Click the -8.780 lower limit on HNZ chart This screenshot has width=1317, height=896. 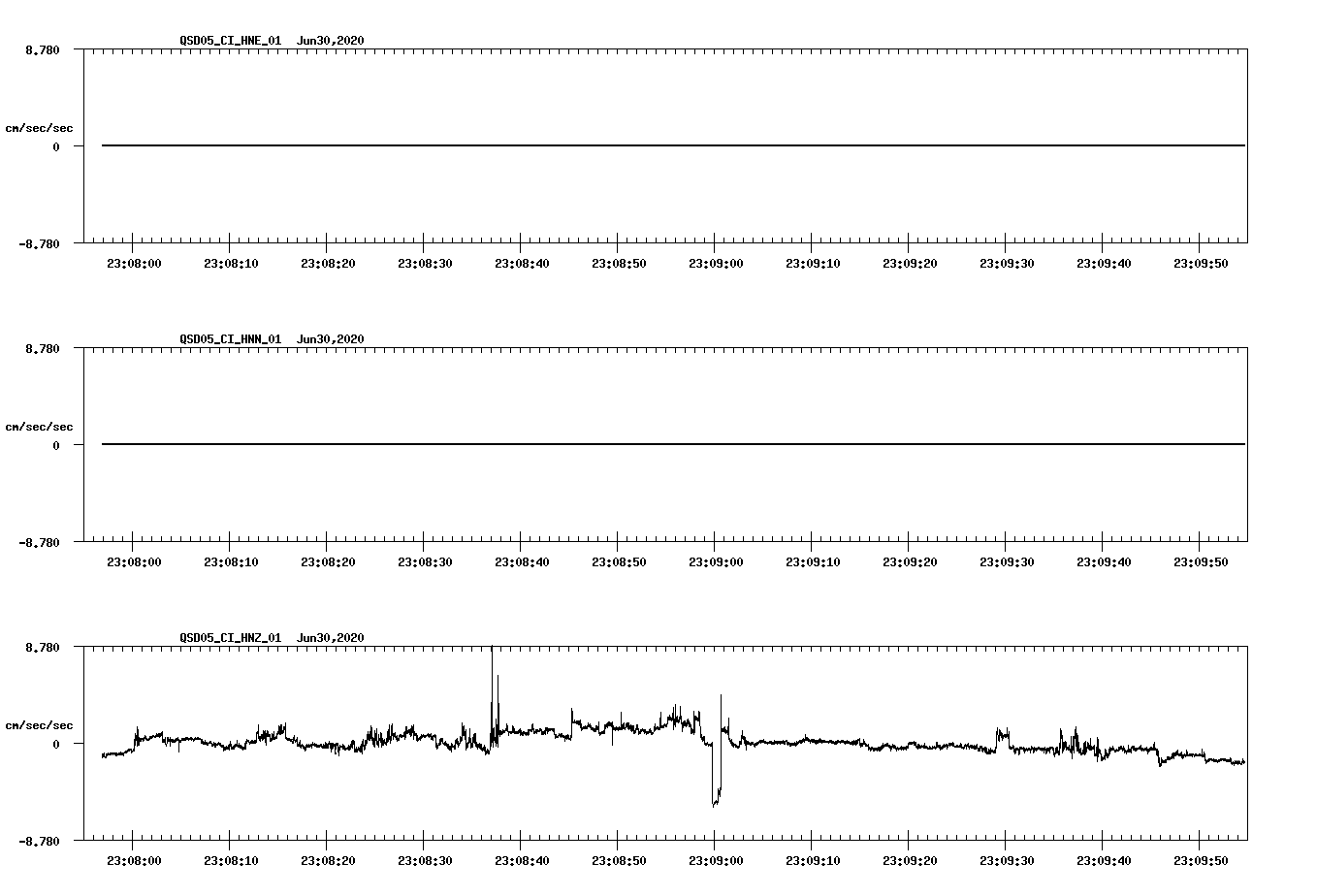[39, 841]
